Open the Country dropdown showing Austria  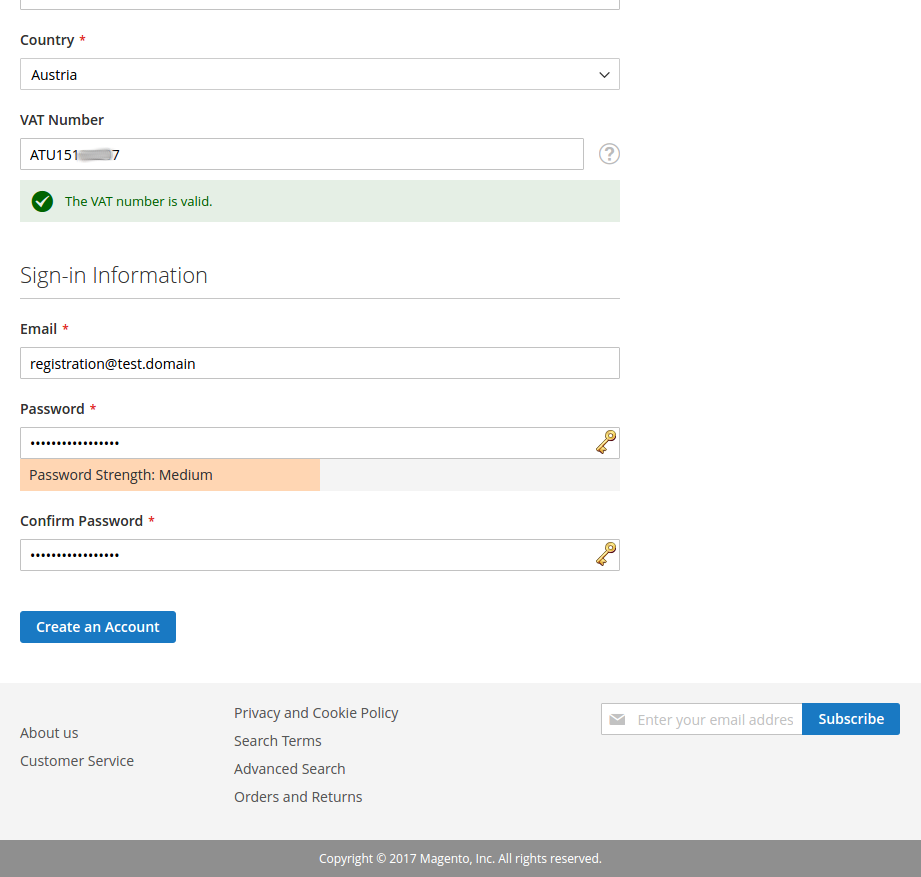(x=320, y=75)
